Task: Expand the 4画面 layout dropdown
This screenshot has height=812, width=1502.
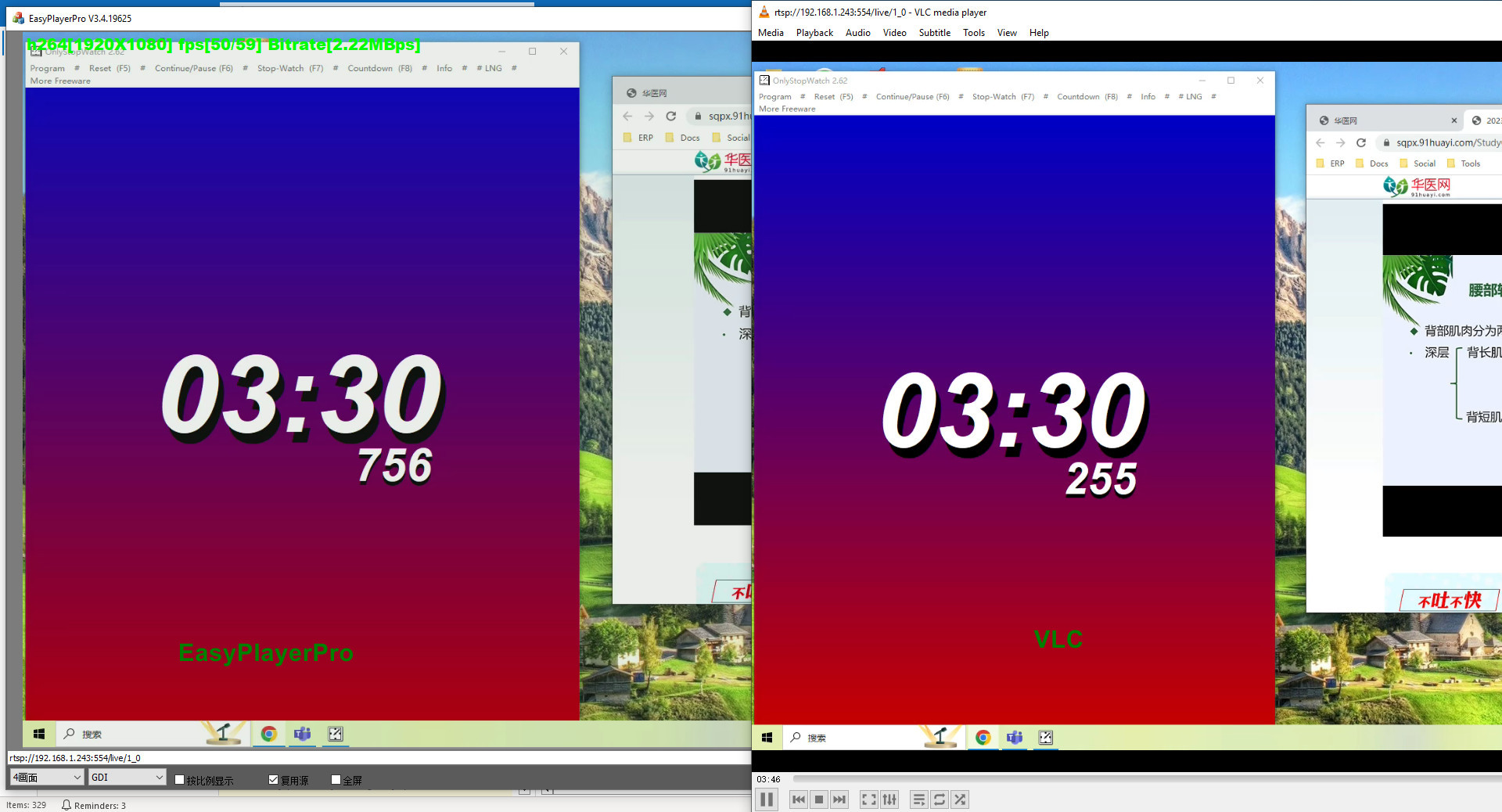Action: point(46,777)
